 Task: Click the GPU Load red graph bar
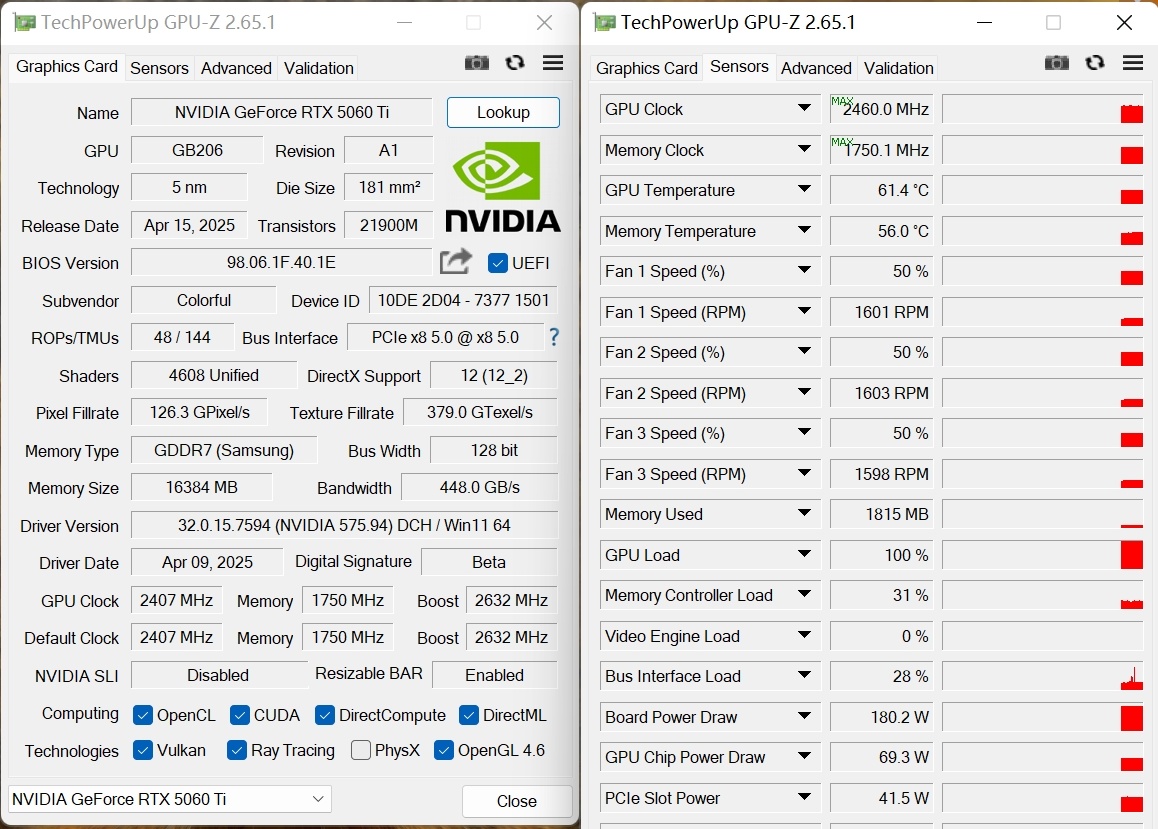point(1132,555)
